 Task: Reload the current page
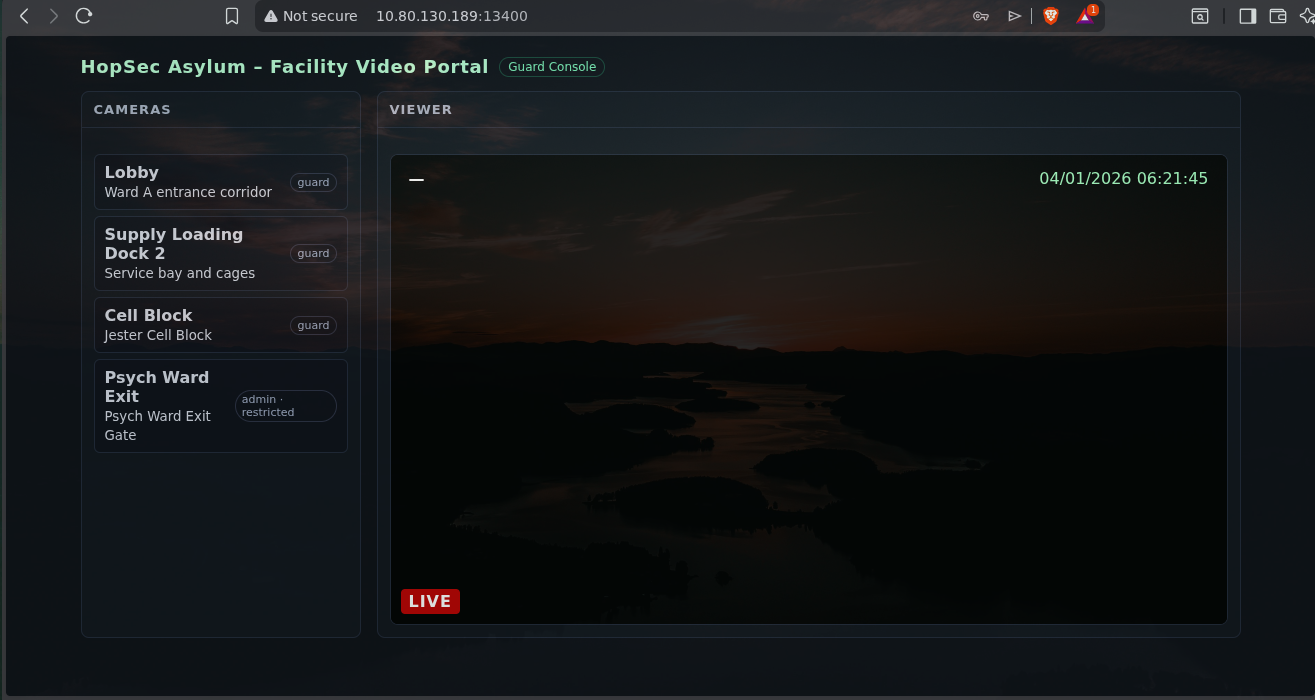[x=84, y=16]
